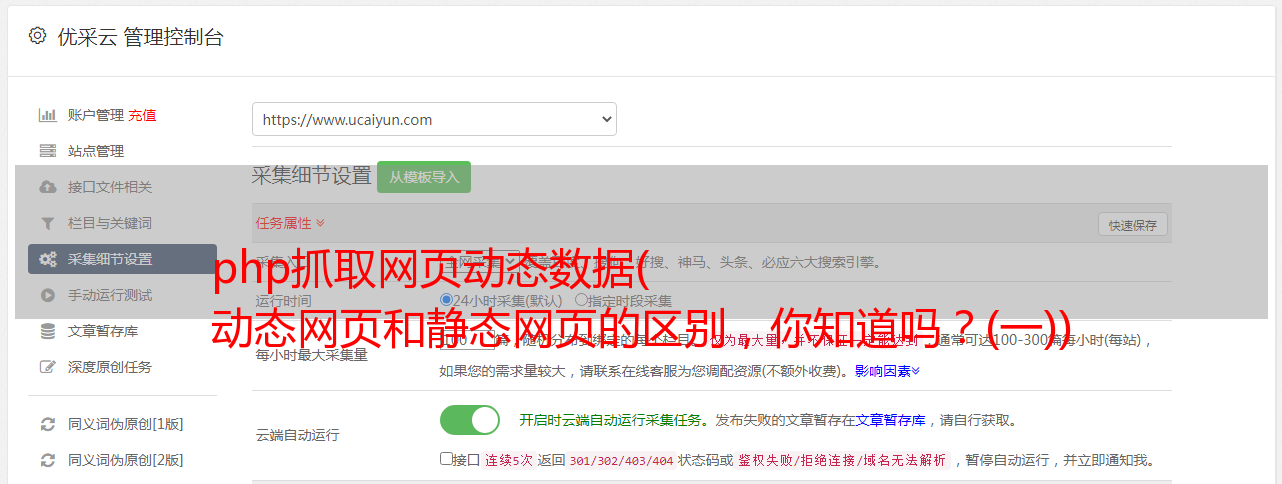Click the cloud icon for 接口文件相关

(x=47, y=187)
